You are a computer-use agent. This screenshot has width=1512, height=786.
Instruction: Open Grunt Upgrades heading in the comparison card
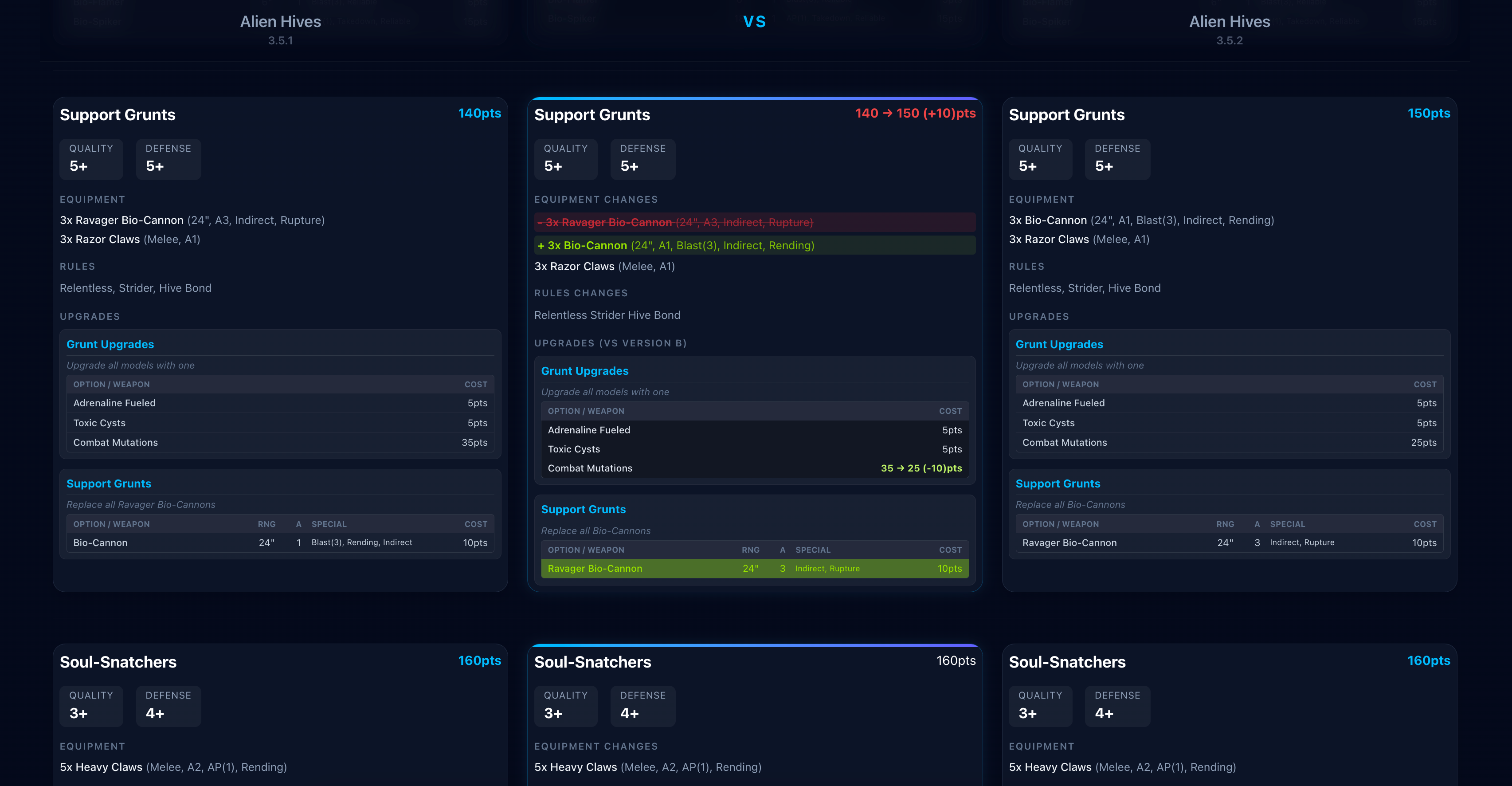coord(584,371)
